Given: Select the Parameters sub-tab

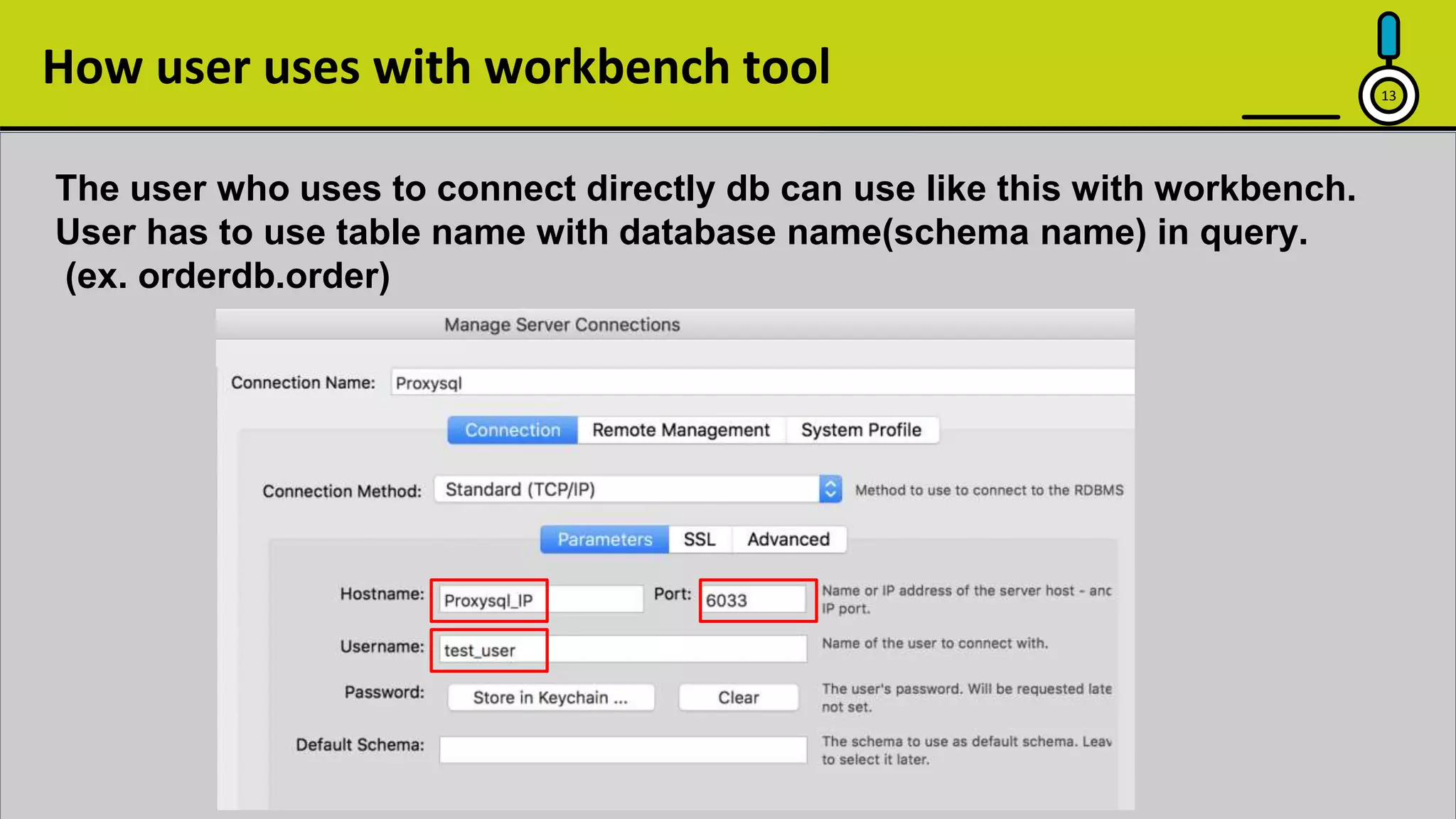Looking at the screenshot, I should pos(604,540).
